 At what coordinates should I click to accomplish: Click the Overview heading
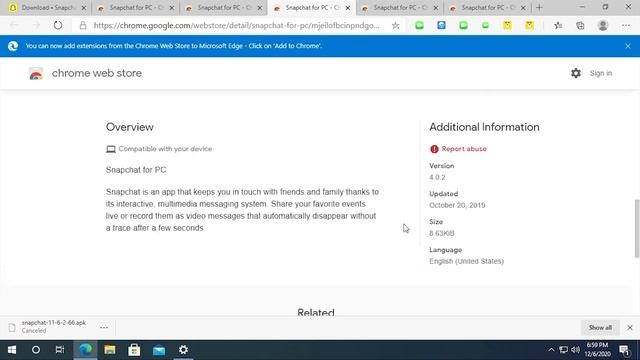pyautogui.click(x=130, y=127)
